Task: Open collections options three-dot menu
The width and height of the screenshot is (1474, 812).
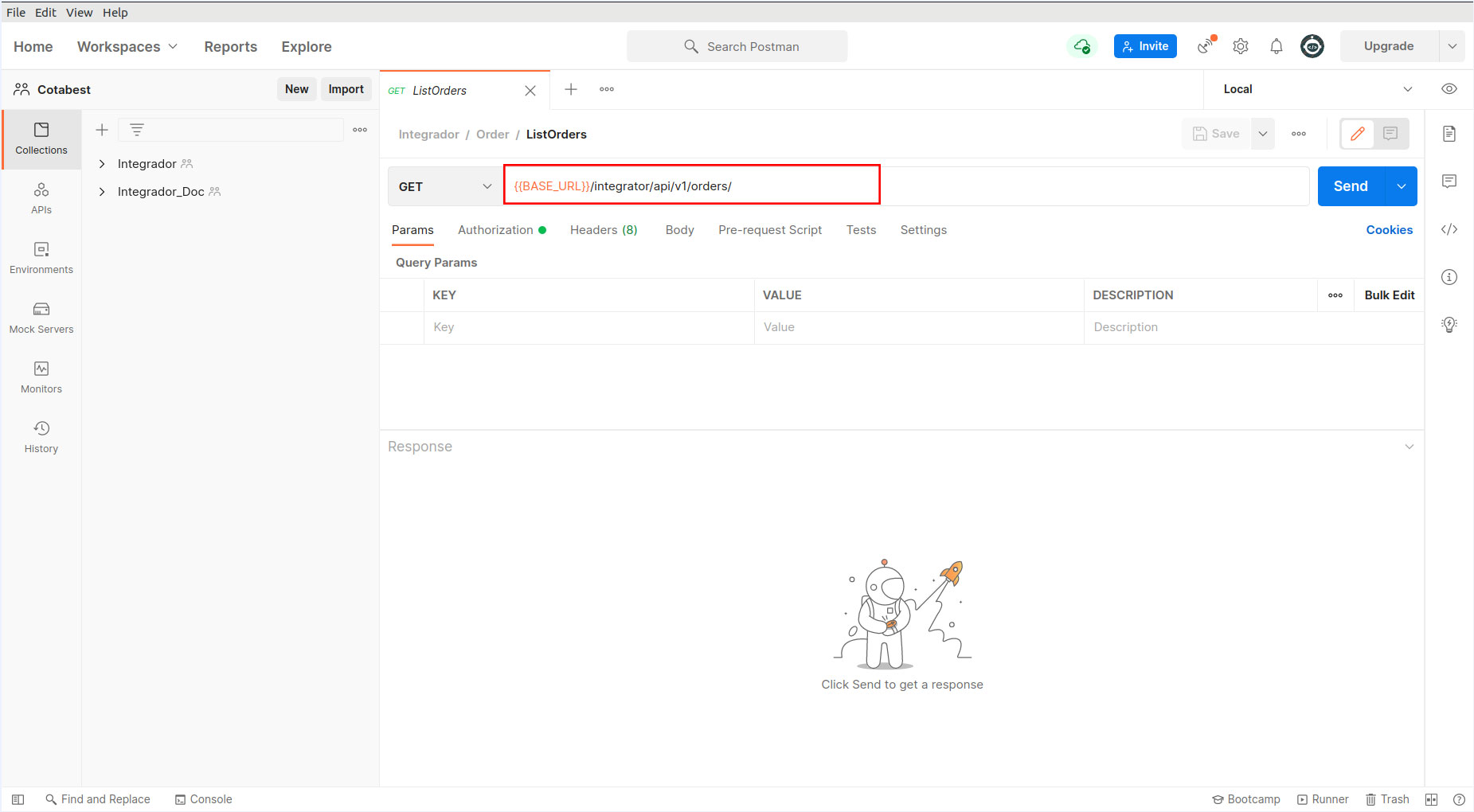Action: tap(360, 130)
